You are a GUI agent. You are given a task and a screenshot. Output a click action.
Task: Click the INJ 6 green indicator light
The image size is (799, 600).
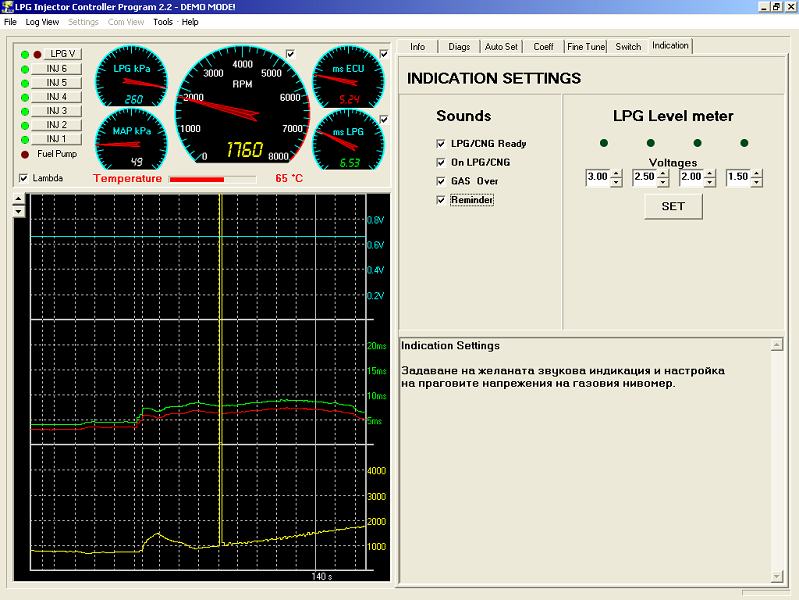pyautogui.click(x=25, y=69)
